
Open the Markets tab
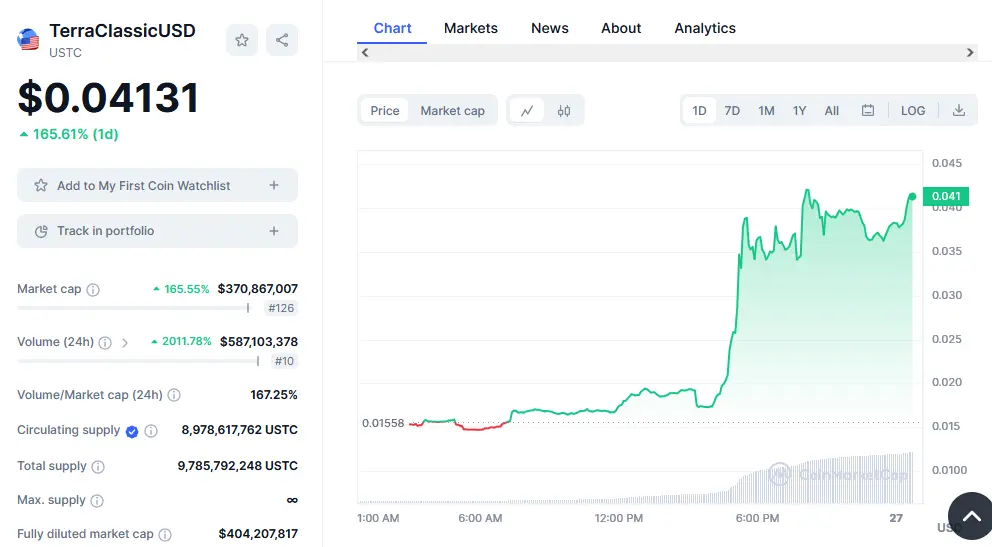[x=470, y=28]
